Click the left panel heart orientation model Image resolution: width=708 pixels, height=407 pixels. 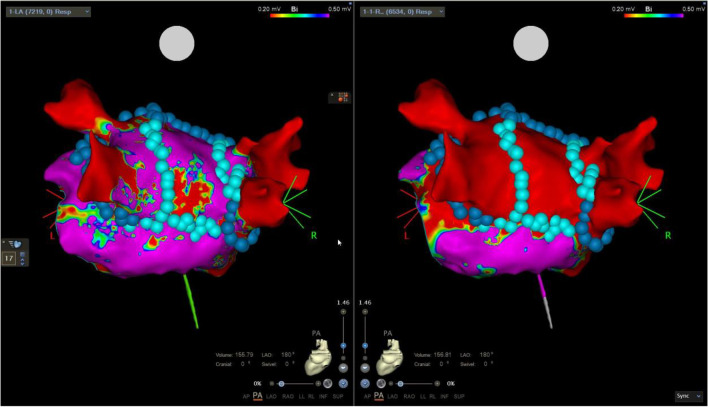pos(319,357)
